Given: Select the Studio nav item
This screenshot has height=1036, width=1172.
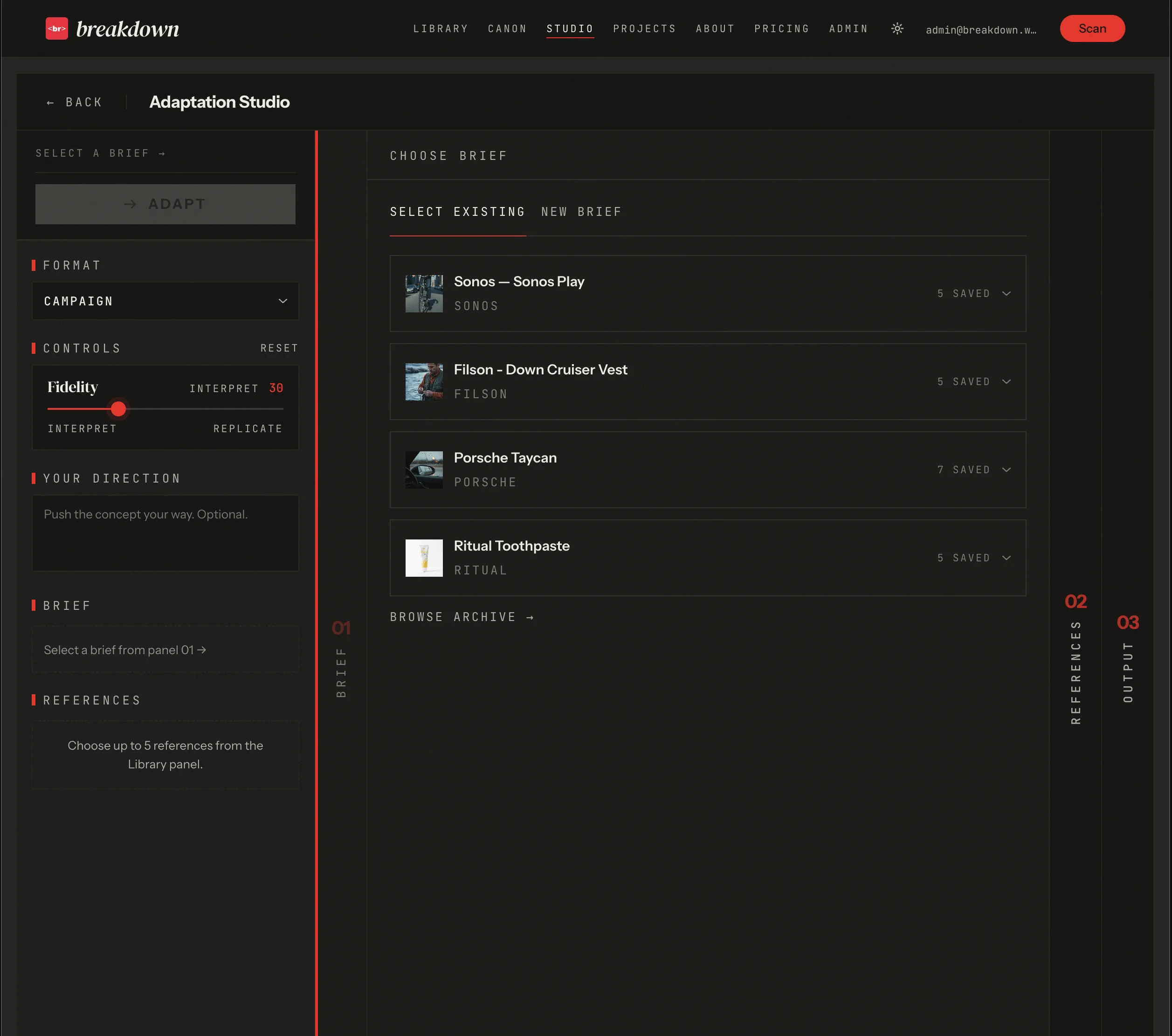Looking at the screenshot, I should coord(570,28).
